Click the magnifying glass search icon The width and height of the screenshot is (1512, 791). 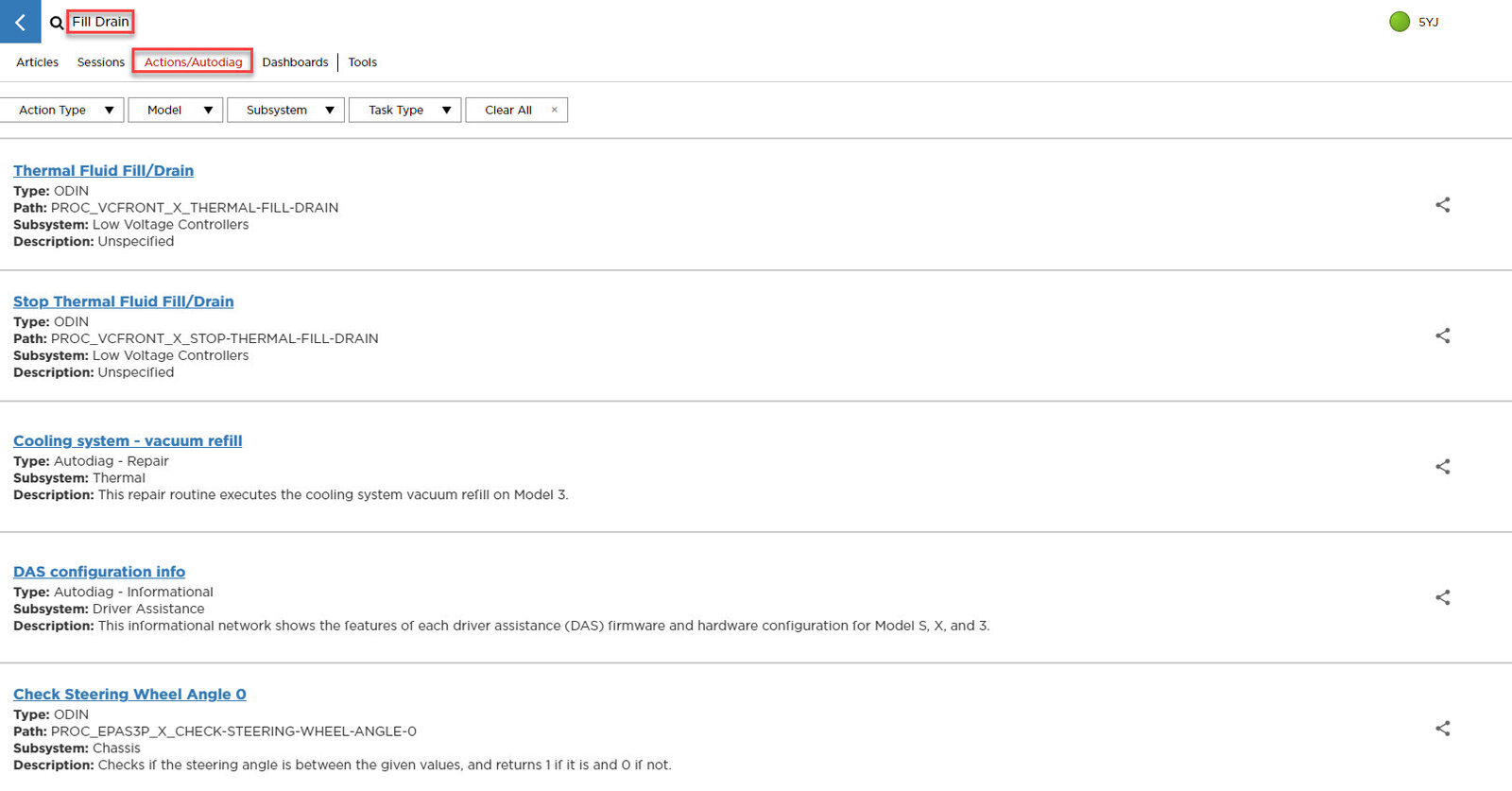click(57, 23)
